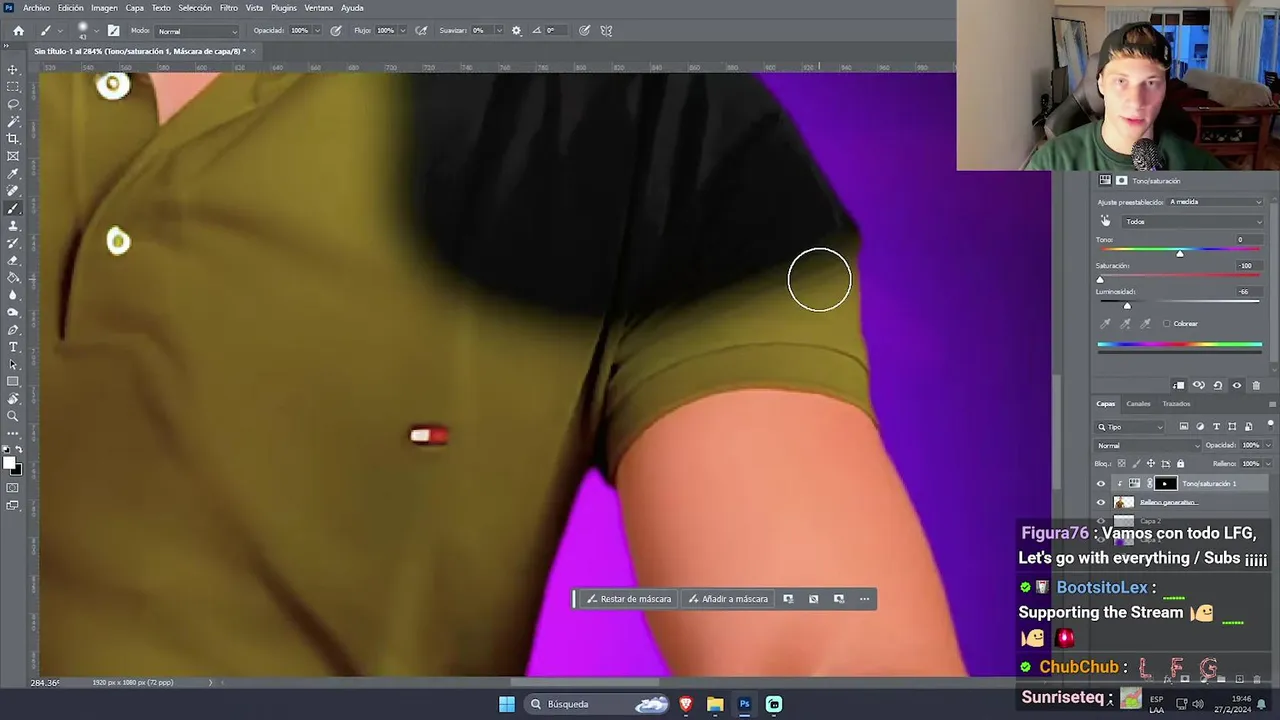
Task: Hide the Relleno generativo layer
Action: pos(1101,502)
